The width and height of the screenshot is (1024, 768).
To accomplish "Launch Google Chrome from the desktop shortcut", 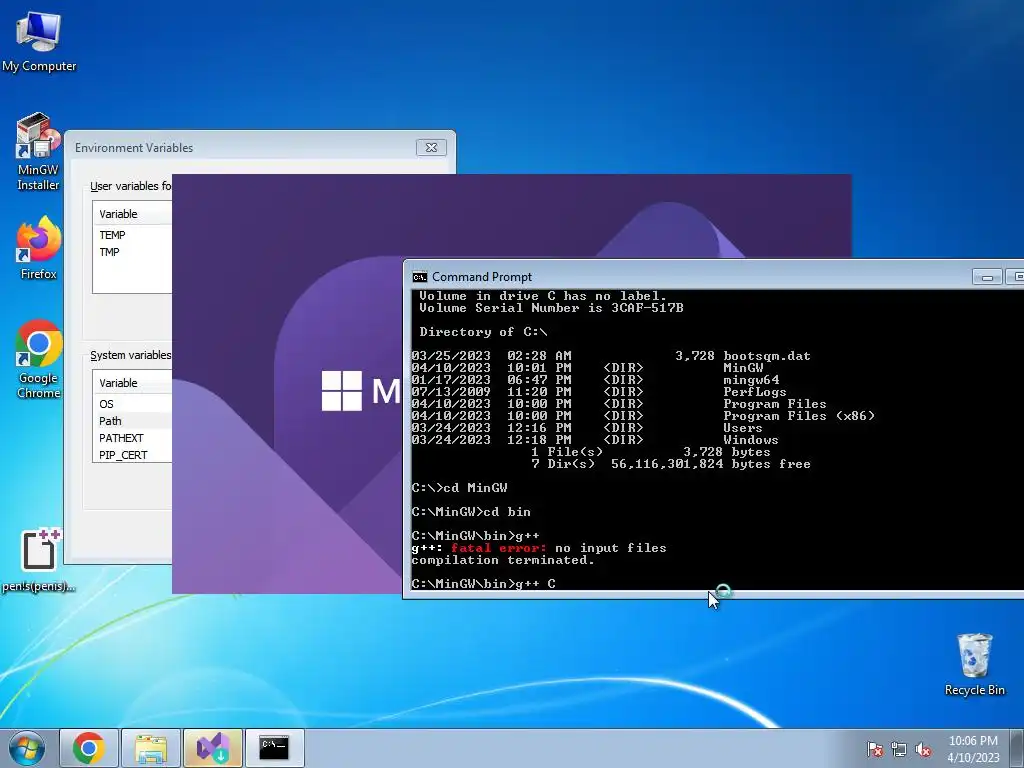I will pos(39,359).
